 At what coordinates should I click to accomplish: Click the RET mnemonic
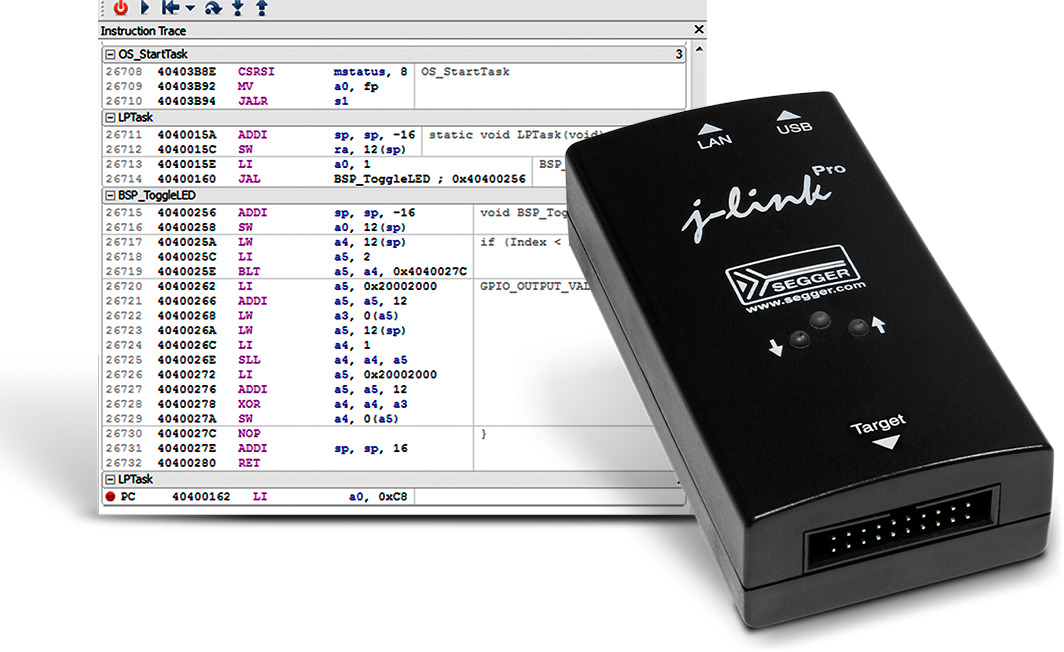pos(249,463)
